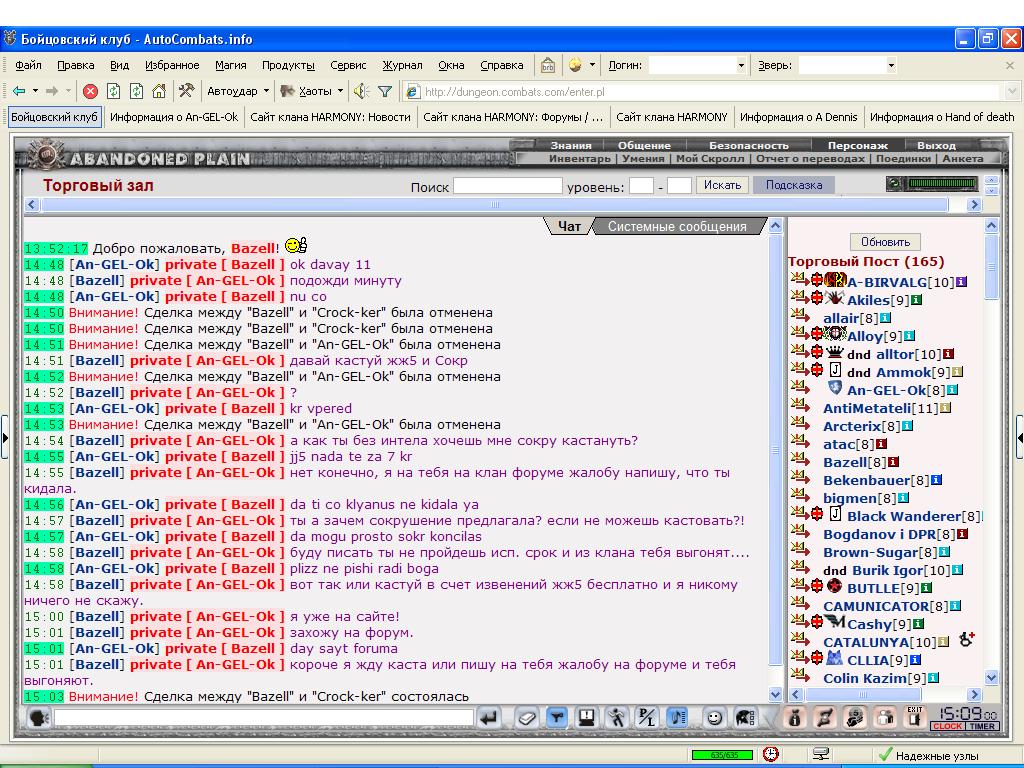
Task: Click the chat scroll down arrow
Action: (775, 695)
